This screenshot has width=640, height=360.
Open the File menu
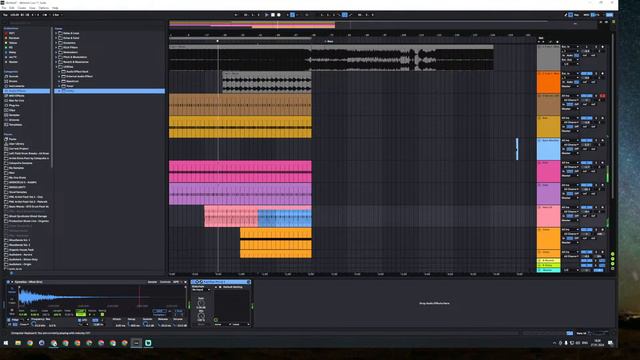(x=4, y=8)
